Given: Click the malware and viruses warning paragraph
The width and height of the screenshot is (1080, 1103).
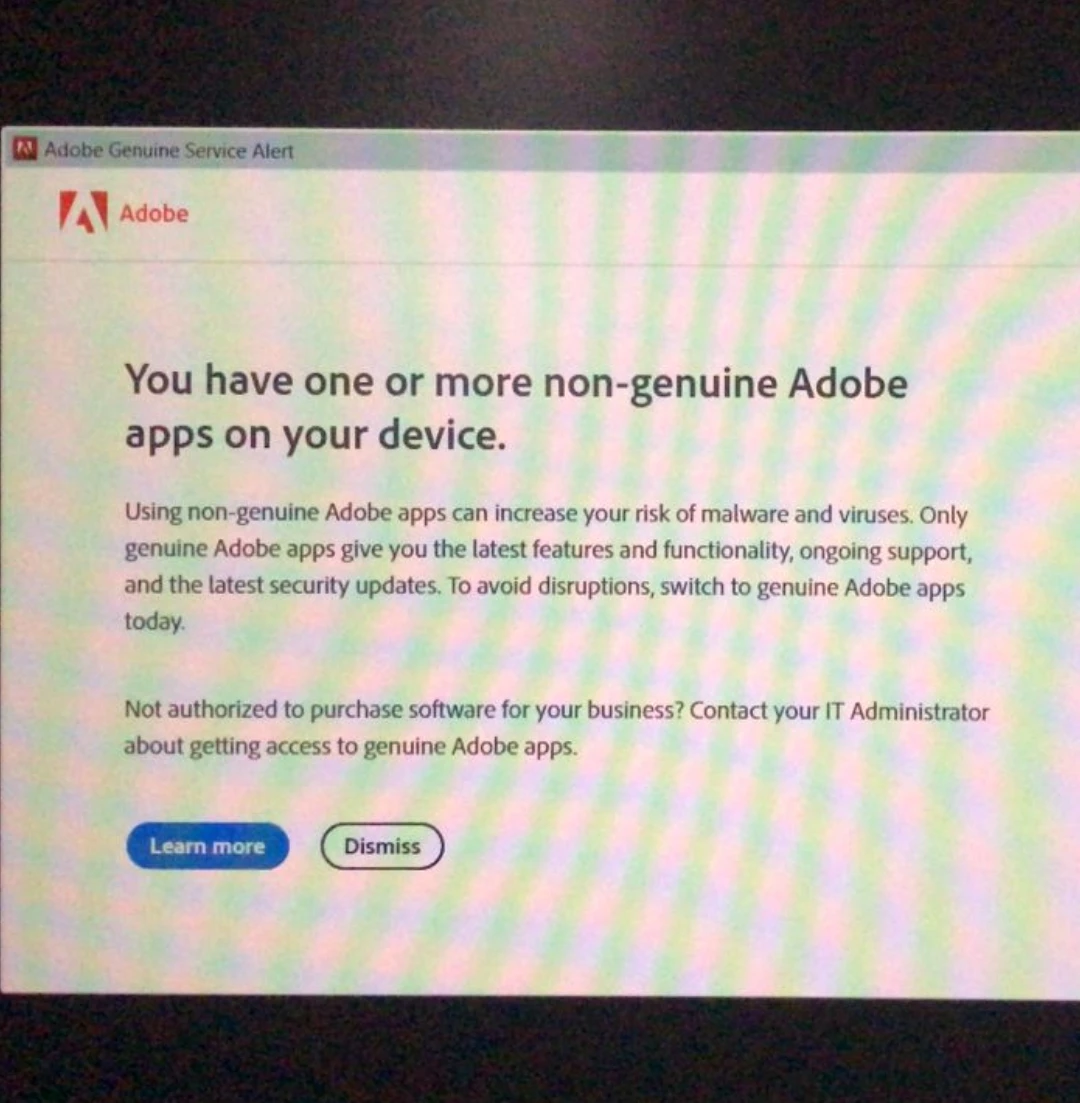Looking at the screenshot, I should 548,568.
